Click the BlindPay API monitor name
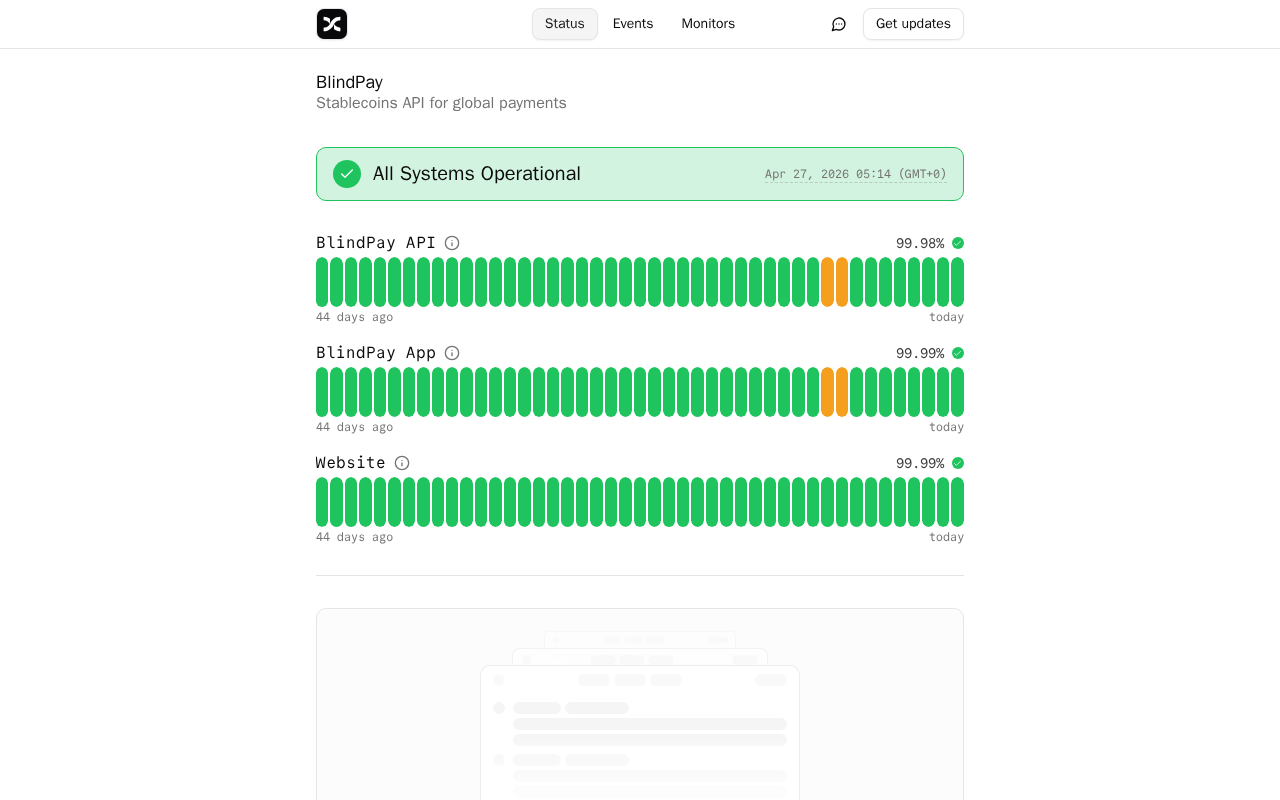Screen dimensions: 1280x800 click(376, 243)
